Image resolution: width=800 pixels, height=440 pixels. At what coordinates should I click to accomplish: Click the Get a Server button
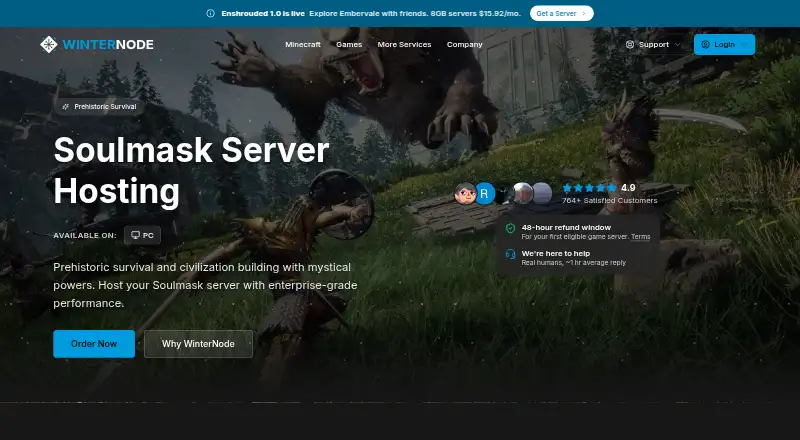[x=561, y=13]
